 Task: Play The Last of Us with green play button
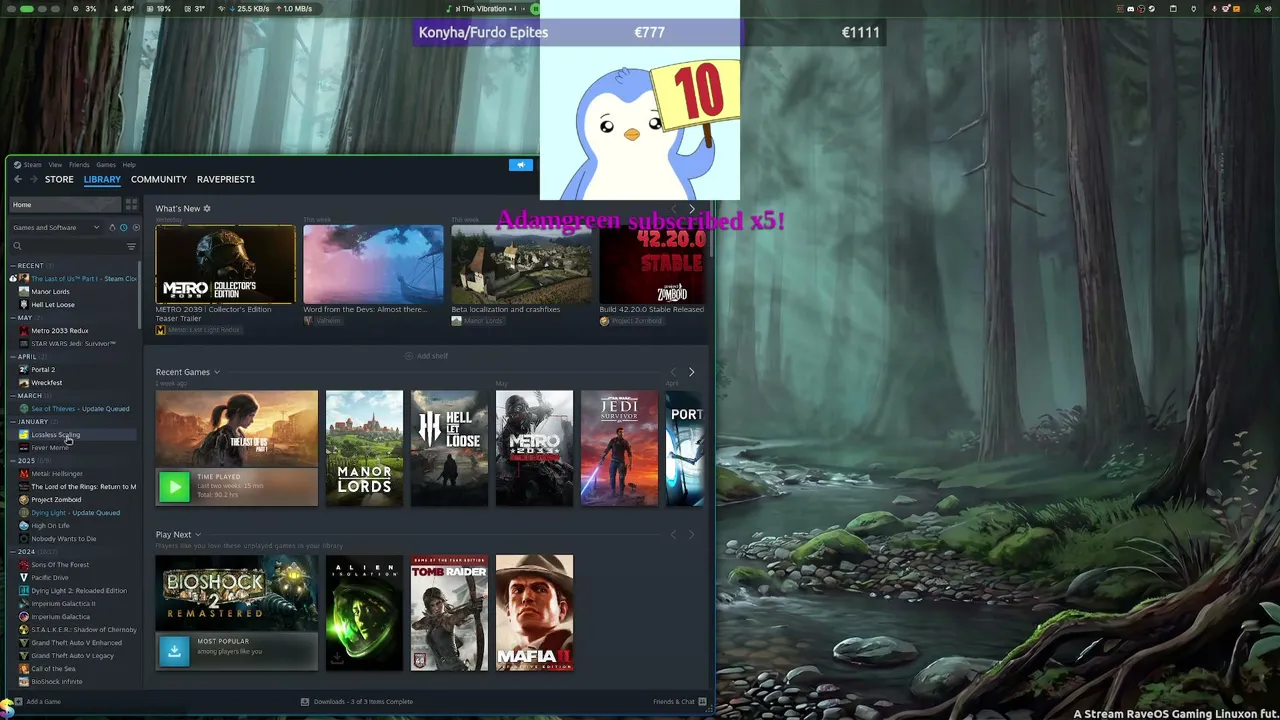pyautogui.click(x=174, y=487)
